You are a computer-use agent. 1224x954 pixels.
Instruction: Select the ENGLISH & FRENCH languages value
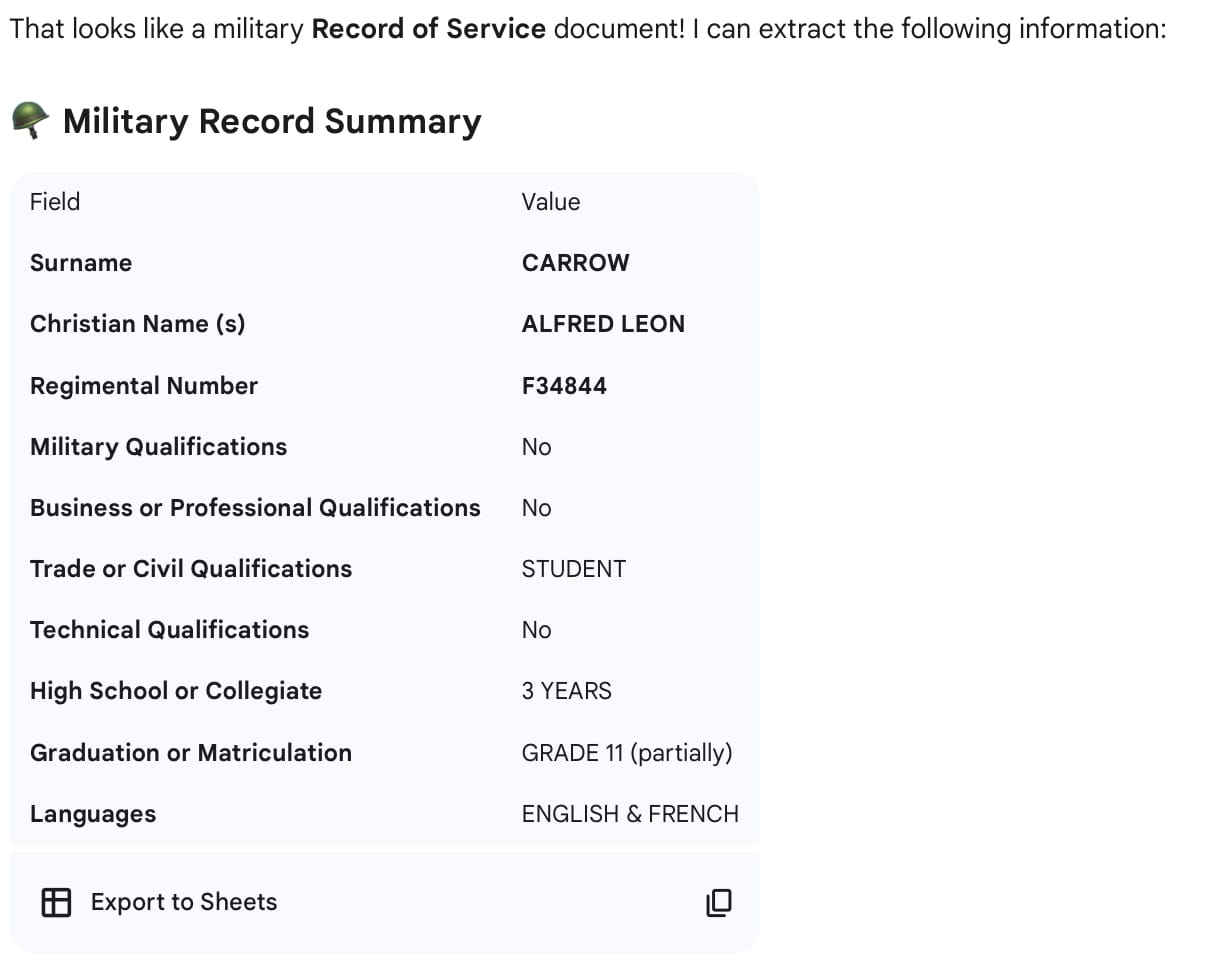click(630, 814)
